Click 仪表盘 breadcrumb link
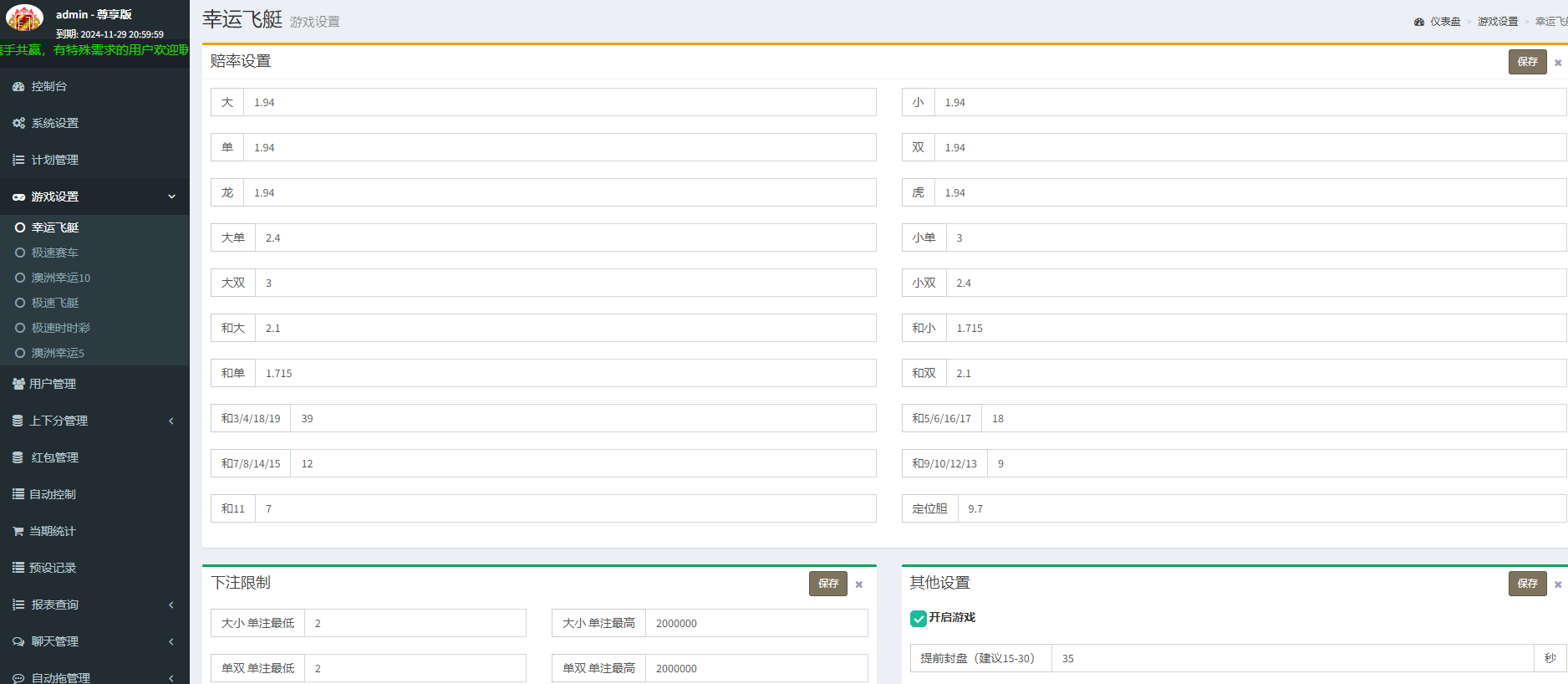The height and width of the screenshot is (684, 1568). click(x=1444, y=22)
